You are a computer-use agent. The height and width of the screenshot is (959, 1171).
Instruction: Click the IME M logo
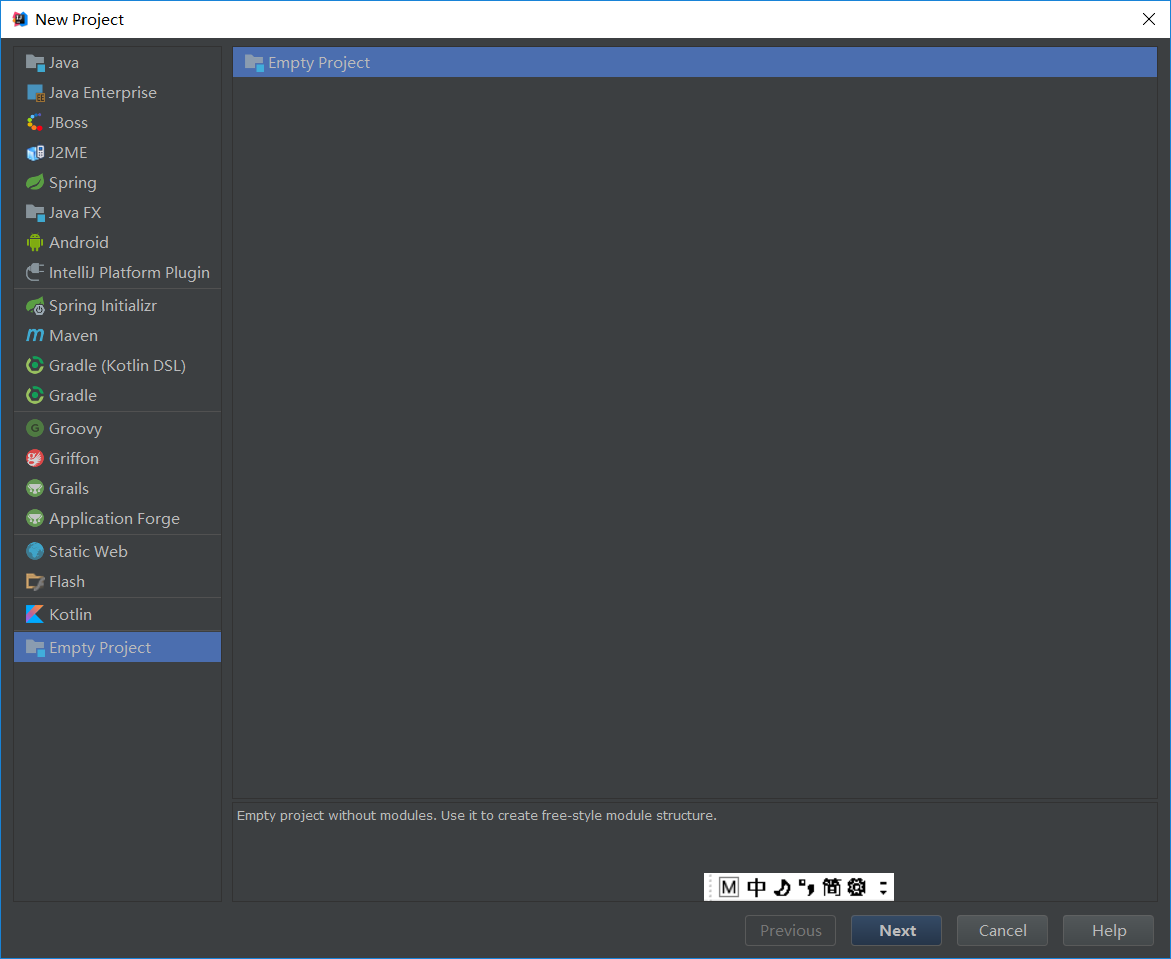click(729, 887)
